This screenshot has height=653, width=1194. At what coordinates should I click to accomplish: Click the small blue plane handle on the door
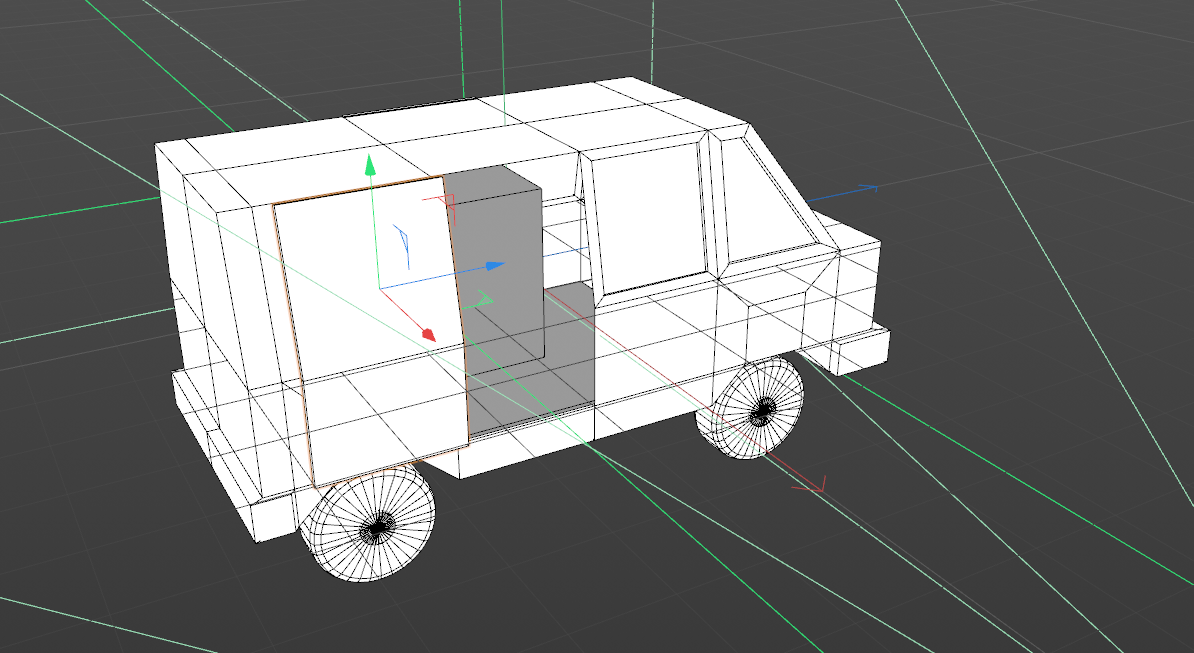coord(403,246)
